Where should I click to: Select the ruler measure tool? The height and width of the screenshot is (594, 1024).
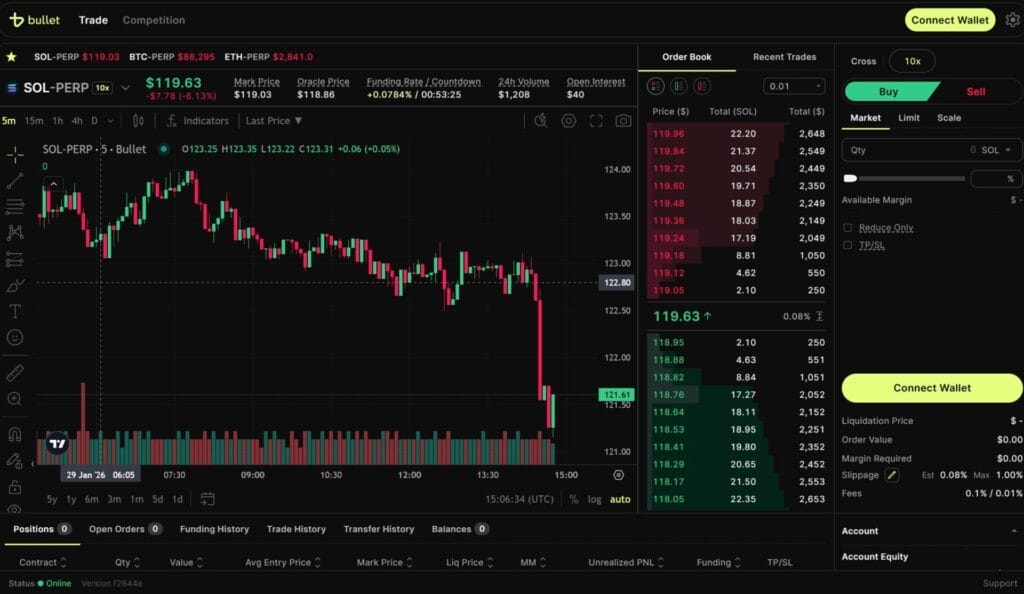click(15, 373)
